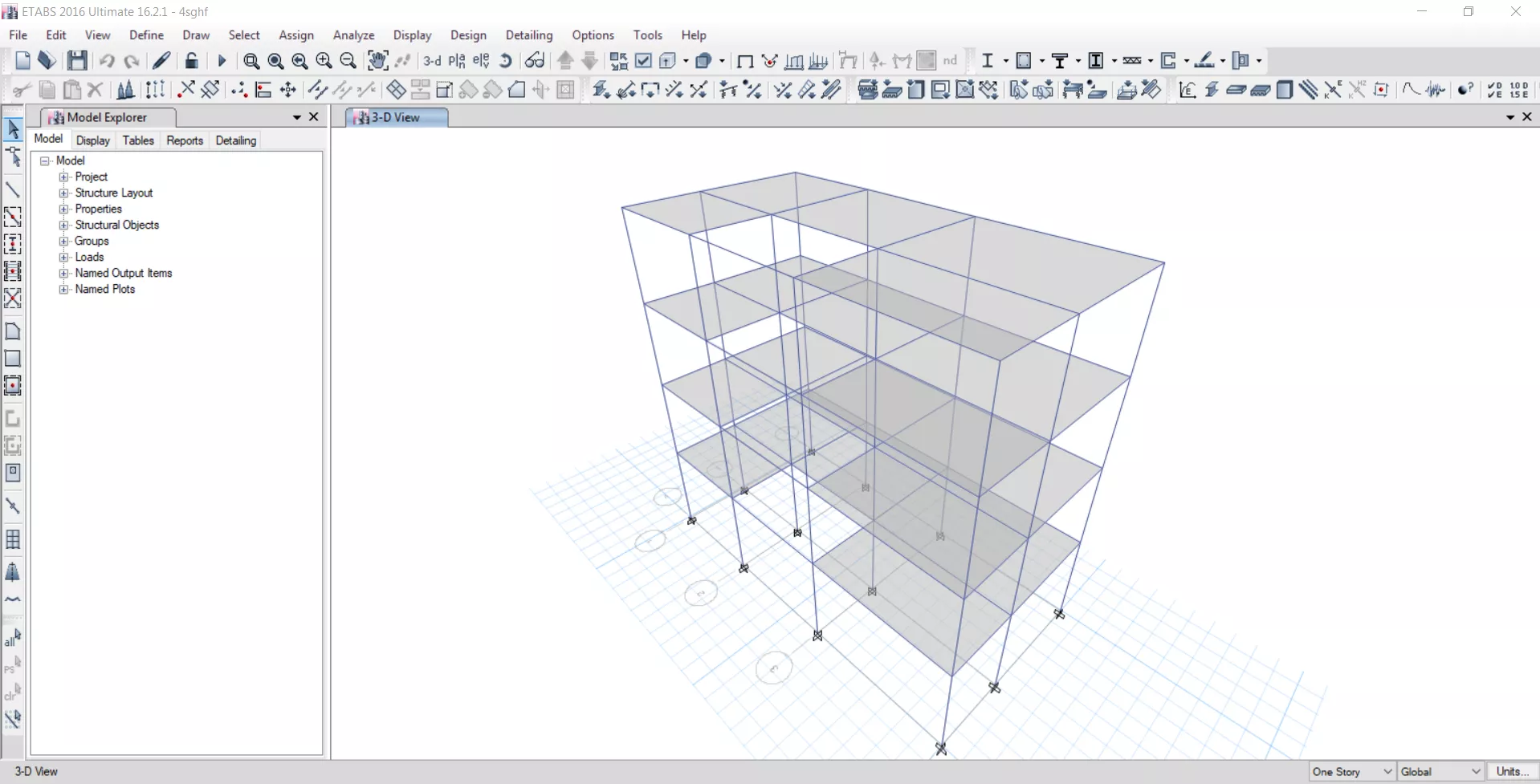Switch to the Tables tab
Screen dimensions: 1540x784
tap(138, 140)
